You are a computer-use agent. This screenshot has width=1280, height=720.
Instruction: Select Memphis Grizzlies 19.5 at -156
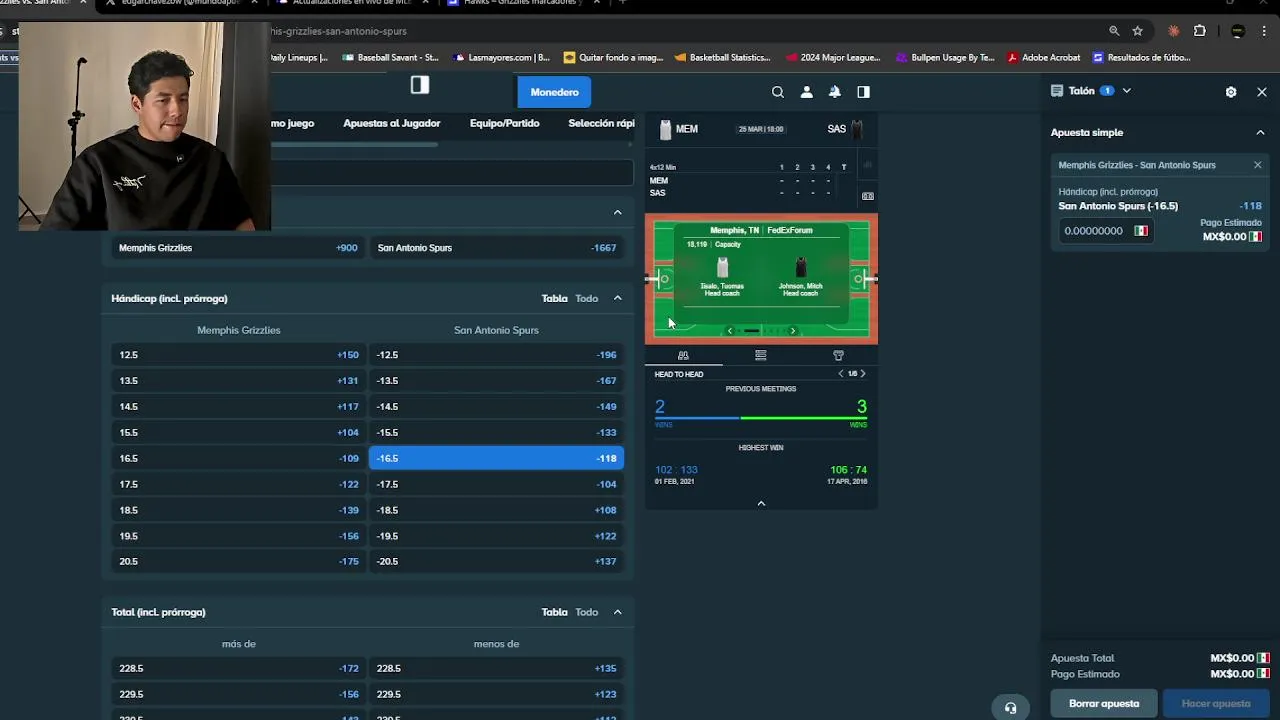pos(239,536)
